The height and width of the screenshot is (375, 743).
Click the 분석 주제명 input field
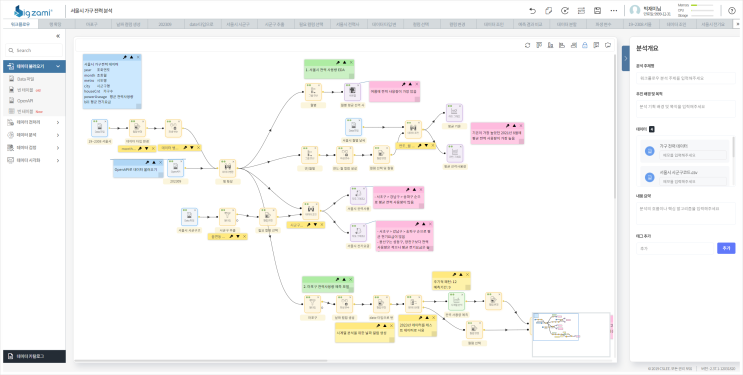[x=686, y=78]
